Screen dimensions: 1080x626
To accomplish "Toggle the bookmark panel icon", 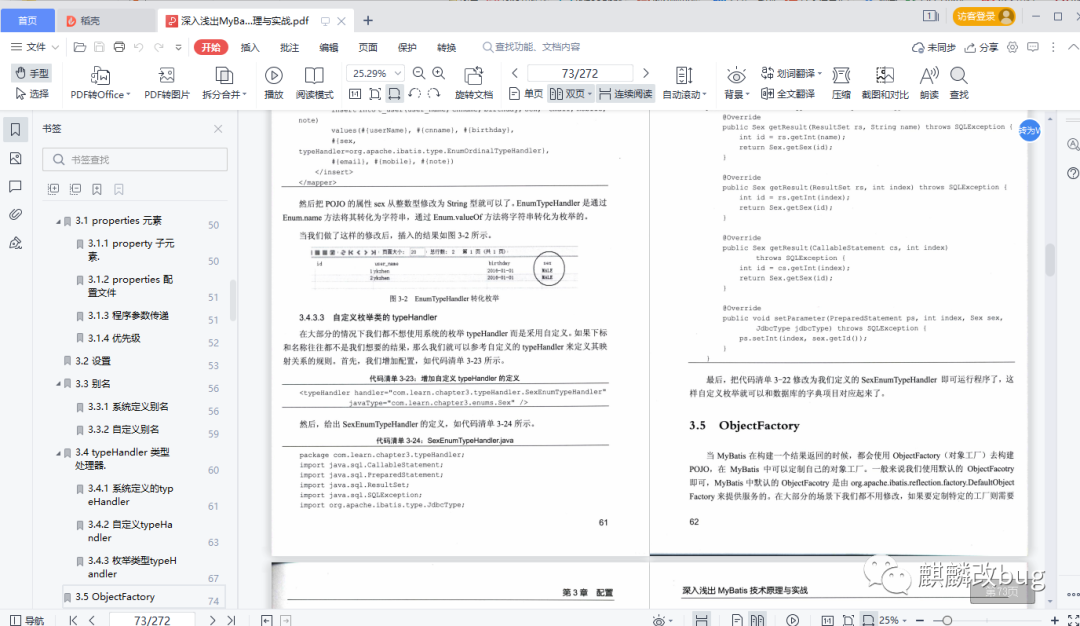I will (x=15, y=129).
